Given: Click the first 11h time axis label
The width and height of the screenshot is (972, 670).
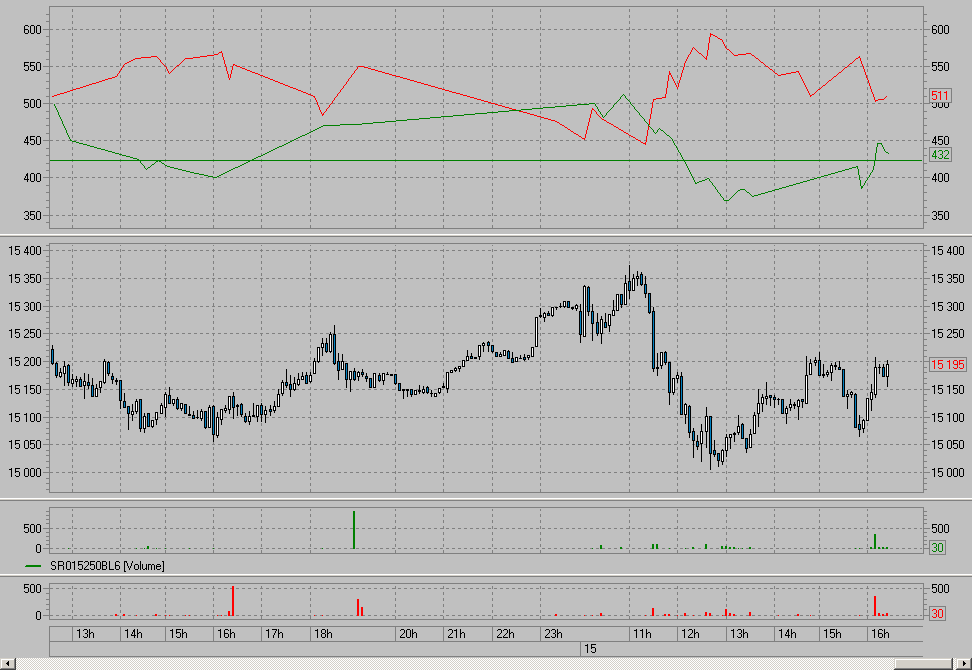Looking at the screenshot, I should (640, 634).
